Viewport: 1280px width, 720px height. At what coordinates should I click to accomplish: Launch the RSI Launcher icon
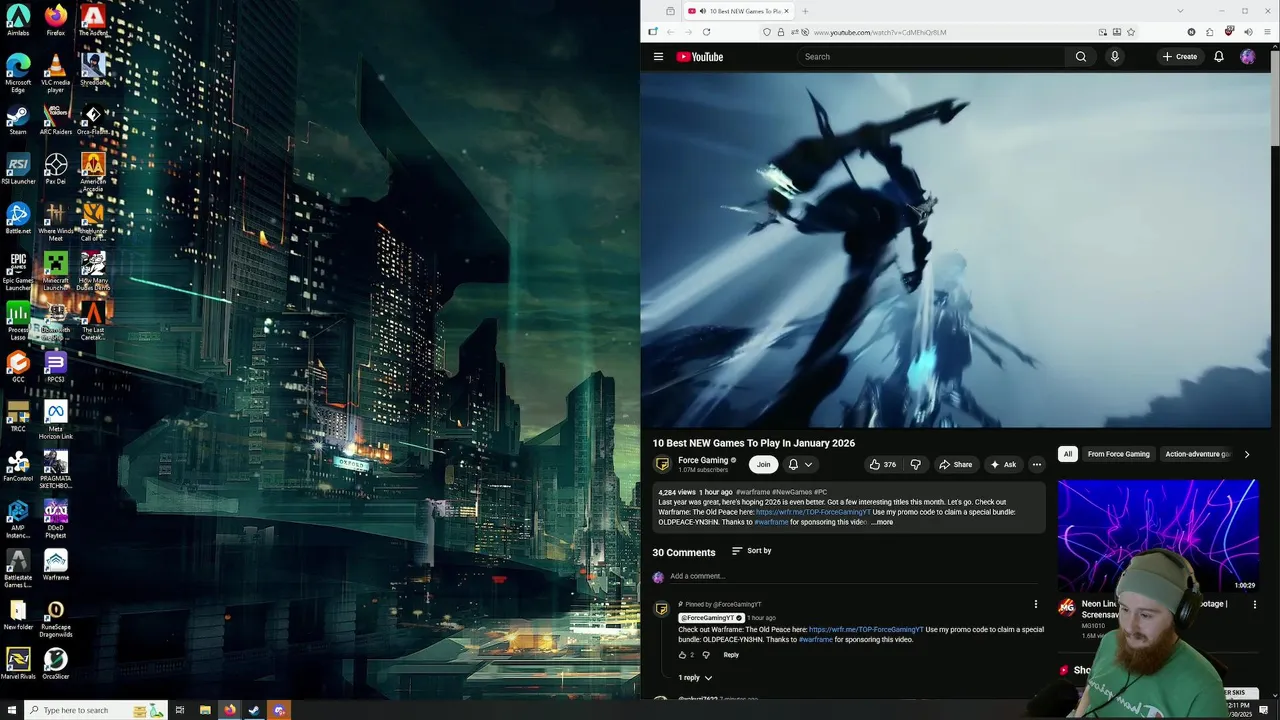(18, 168)
